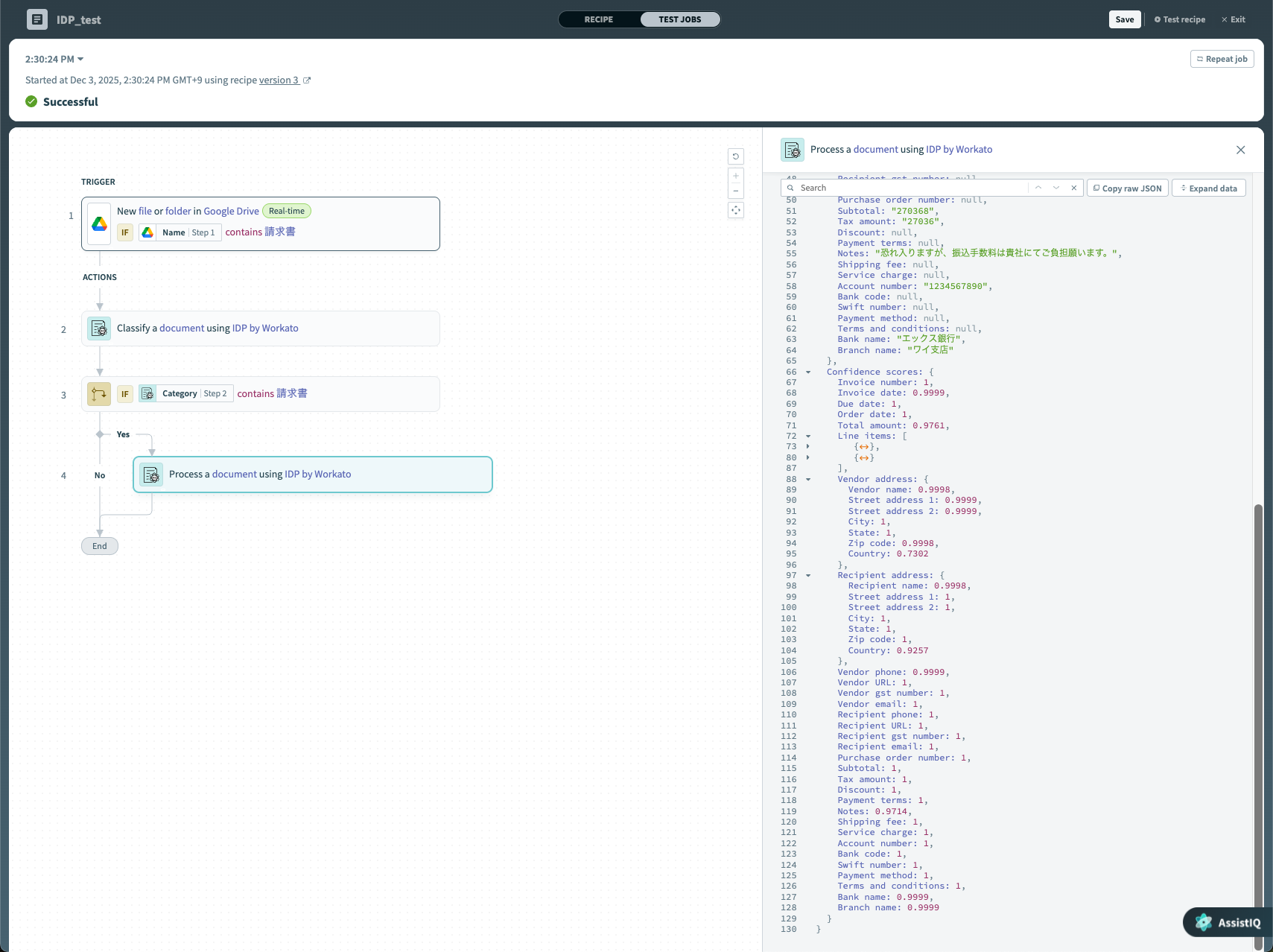Click the Total amount confidence 0.9761
The image size is (1273, 952).
click(928, 426)
